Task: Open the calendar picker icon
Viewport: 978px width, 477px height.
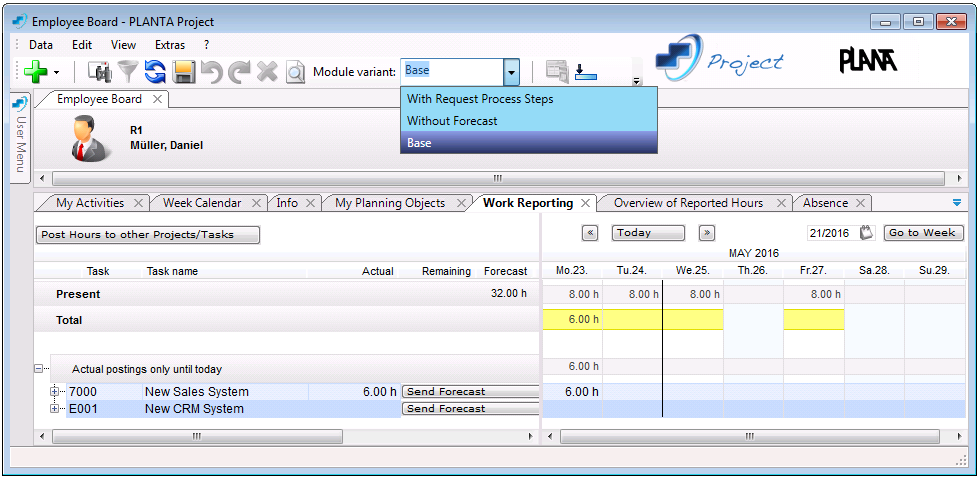Action: point(868,233)
